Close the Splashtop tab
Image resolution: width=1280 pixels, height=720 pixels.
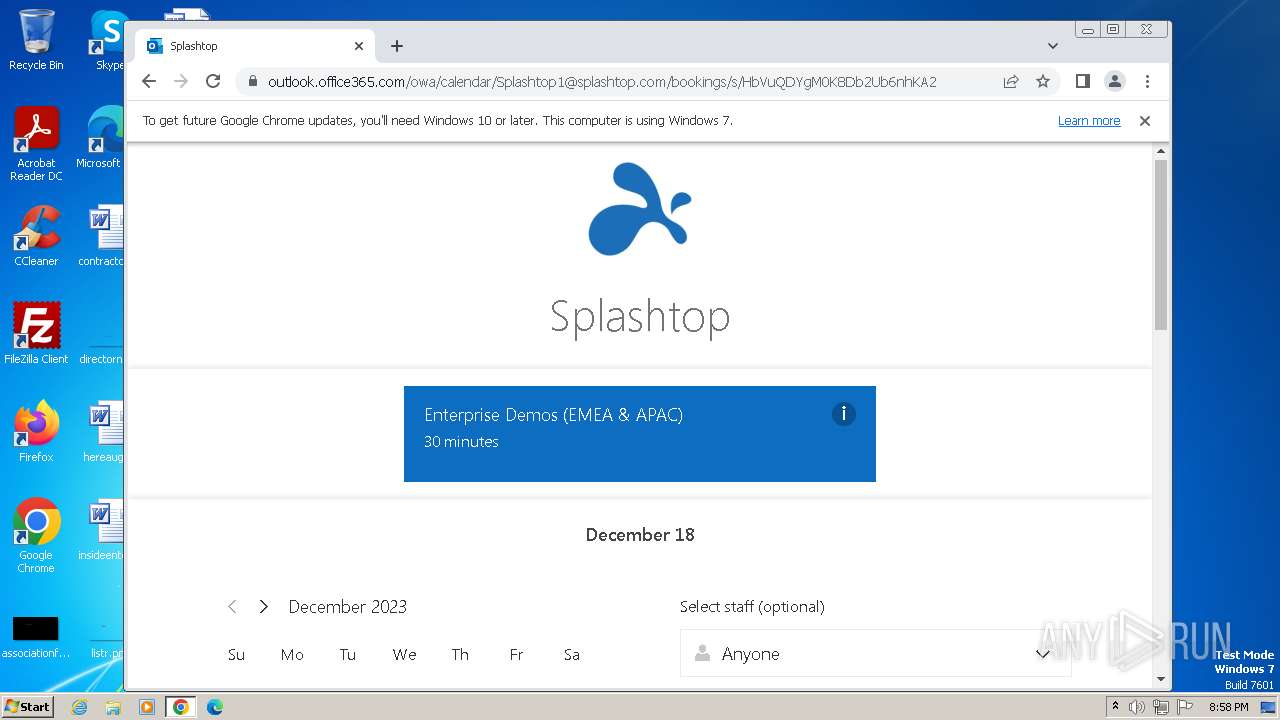(359, 46)
